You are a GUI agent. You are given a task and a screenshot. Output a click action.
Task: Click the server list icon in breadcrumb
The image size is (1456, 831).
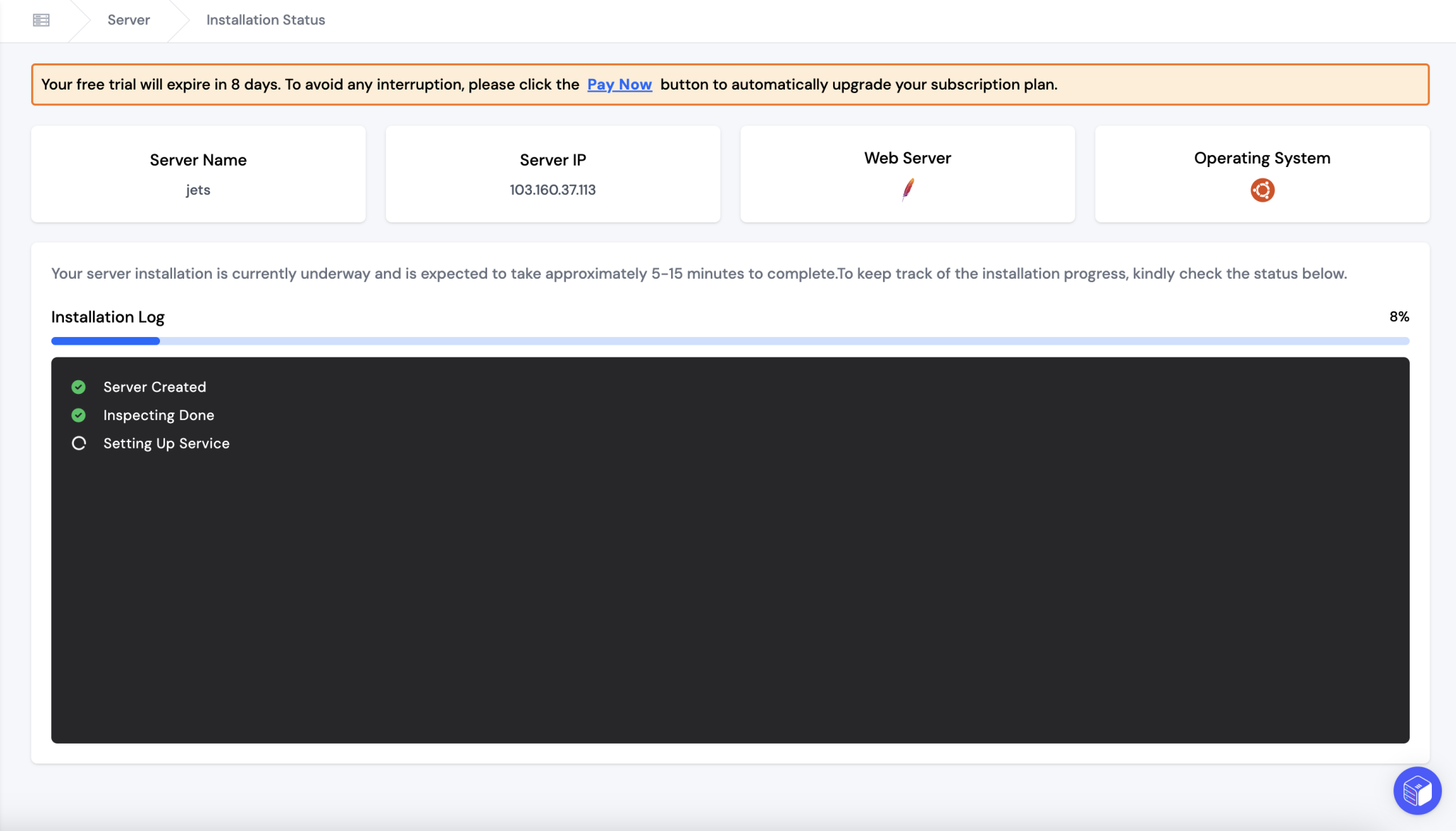click(41, 19)
